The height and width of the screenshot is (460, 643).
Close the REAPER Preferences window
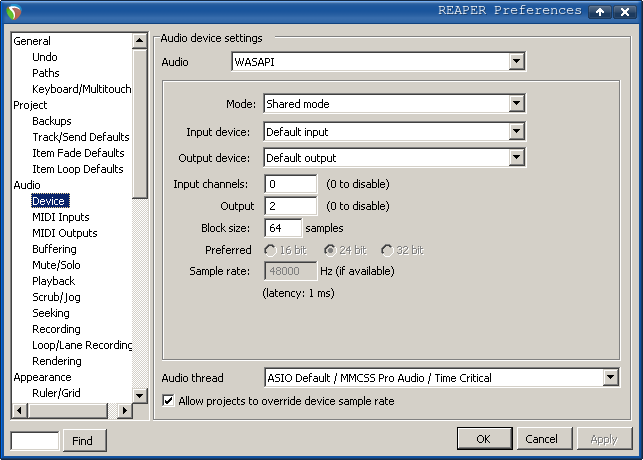[x=625, y=12]
